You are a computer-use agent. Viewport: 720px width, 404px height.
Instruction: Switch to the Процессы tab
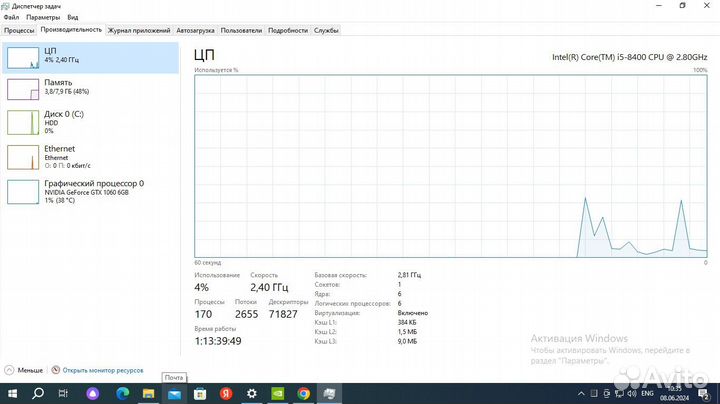[x=19, y=30]
